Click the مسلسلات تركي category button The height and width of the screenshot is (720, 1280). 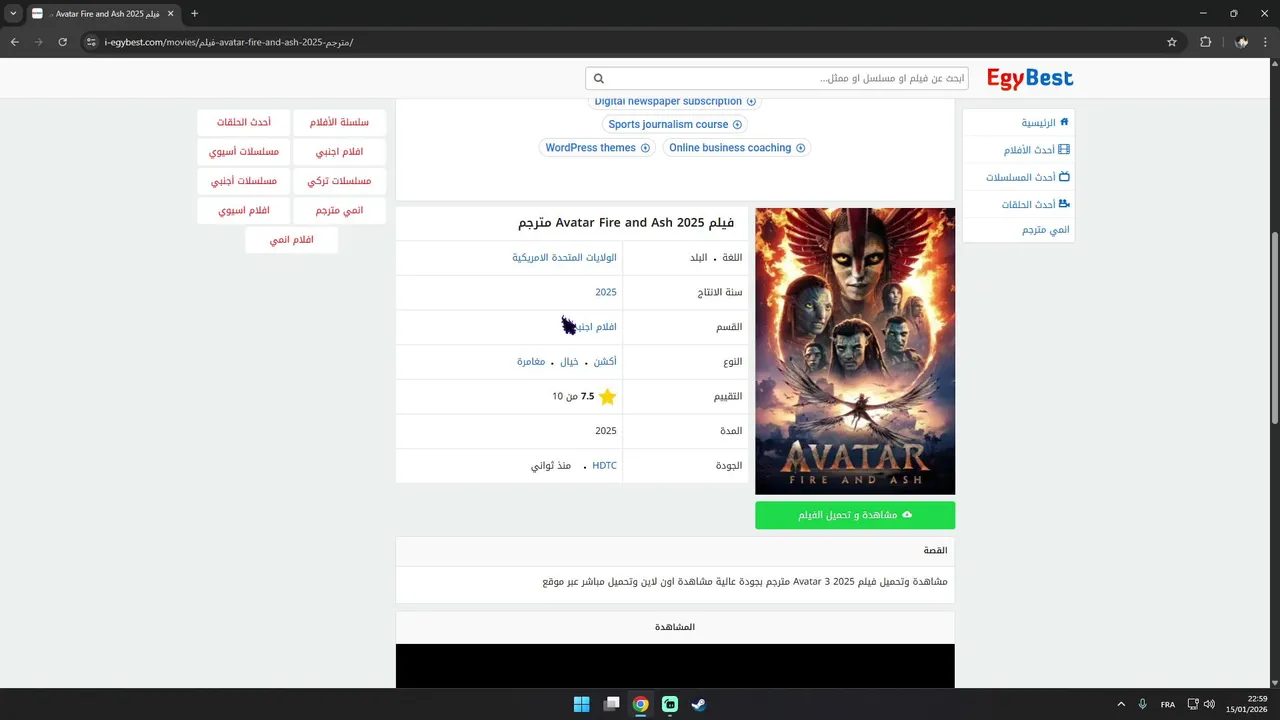pyautogui.click(x=340, y=181)
